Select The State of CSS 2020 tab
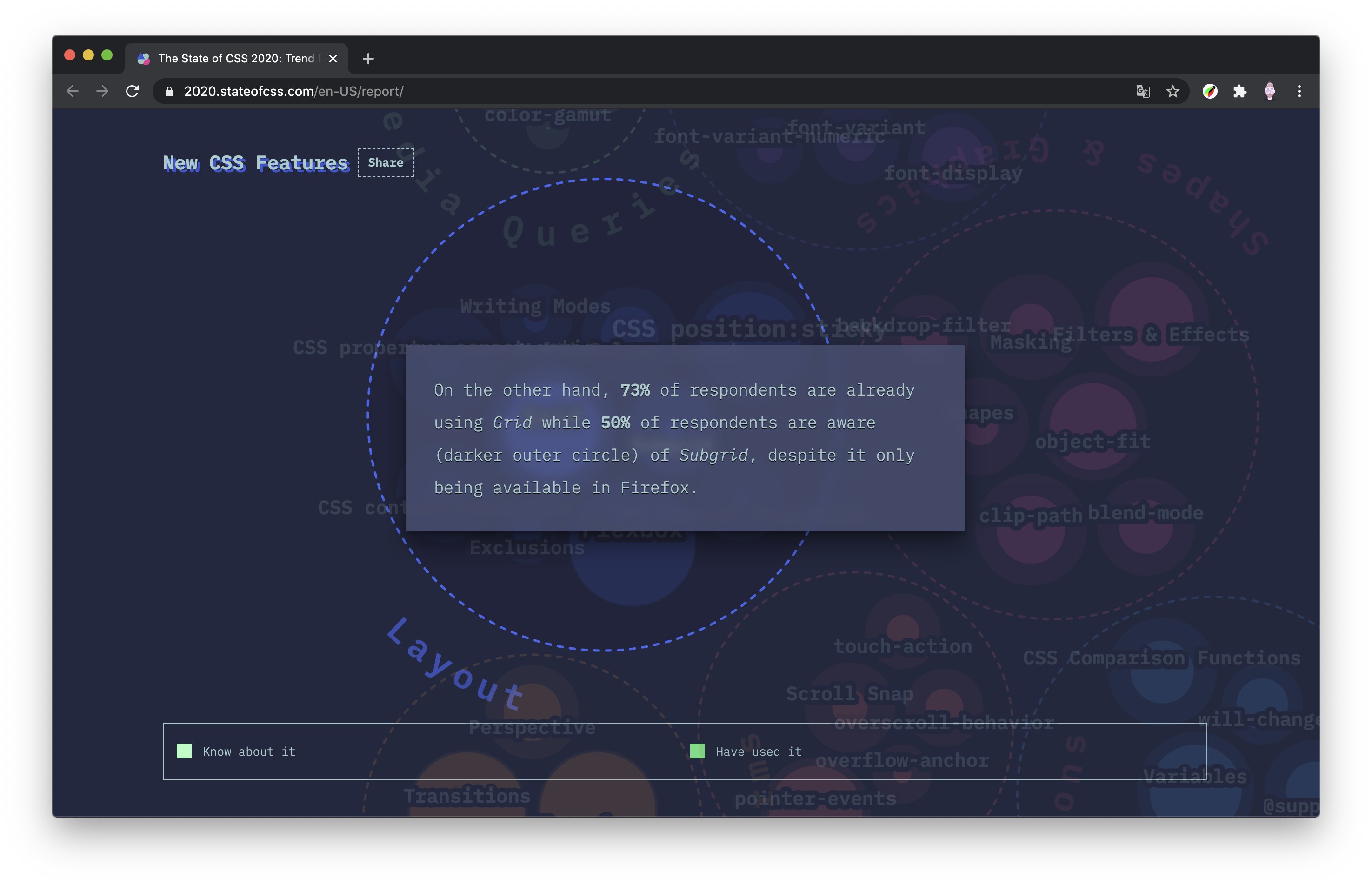The image size is (1372, 886). (236, 59)
